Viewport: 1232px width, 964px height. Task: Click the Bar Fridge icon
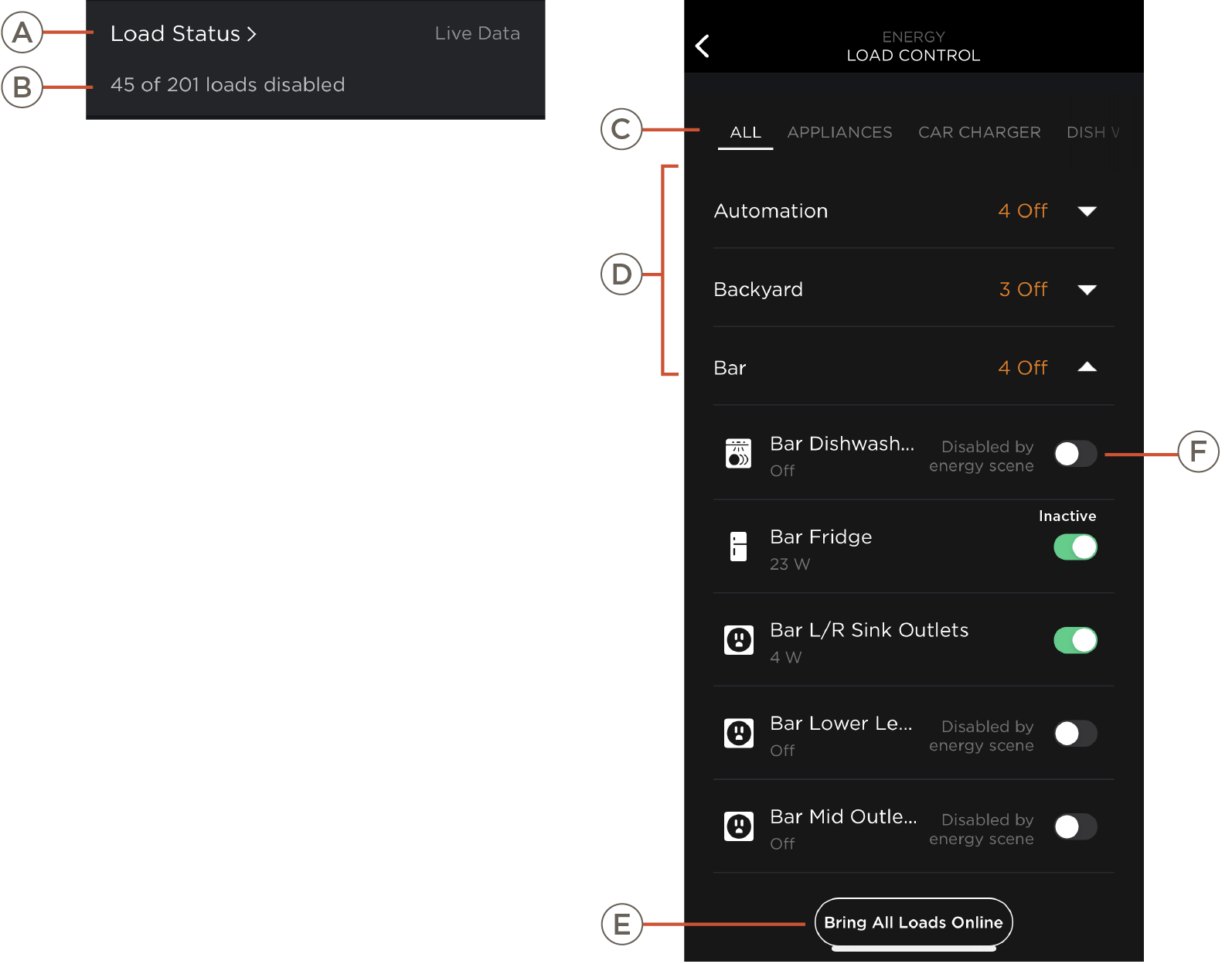click(x=738, y=547)
